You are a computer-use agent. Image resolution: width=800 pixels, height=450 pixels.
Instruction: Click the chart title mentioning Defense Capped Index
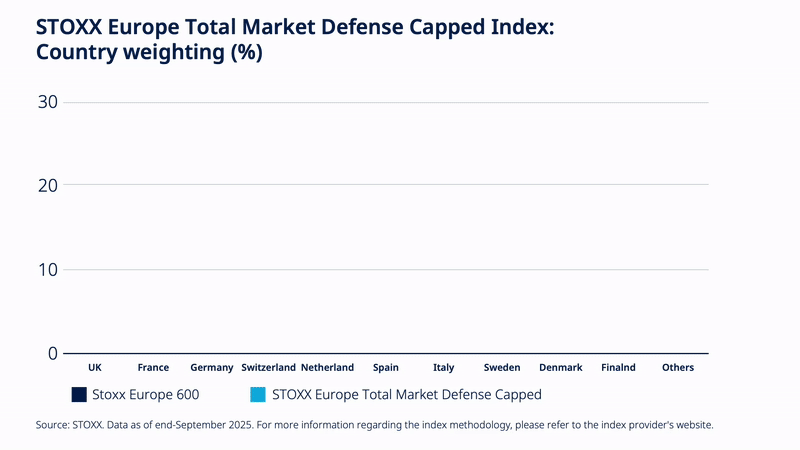pos(294,40)
